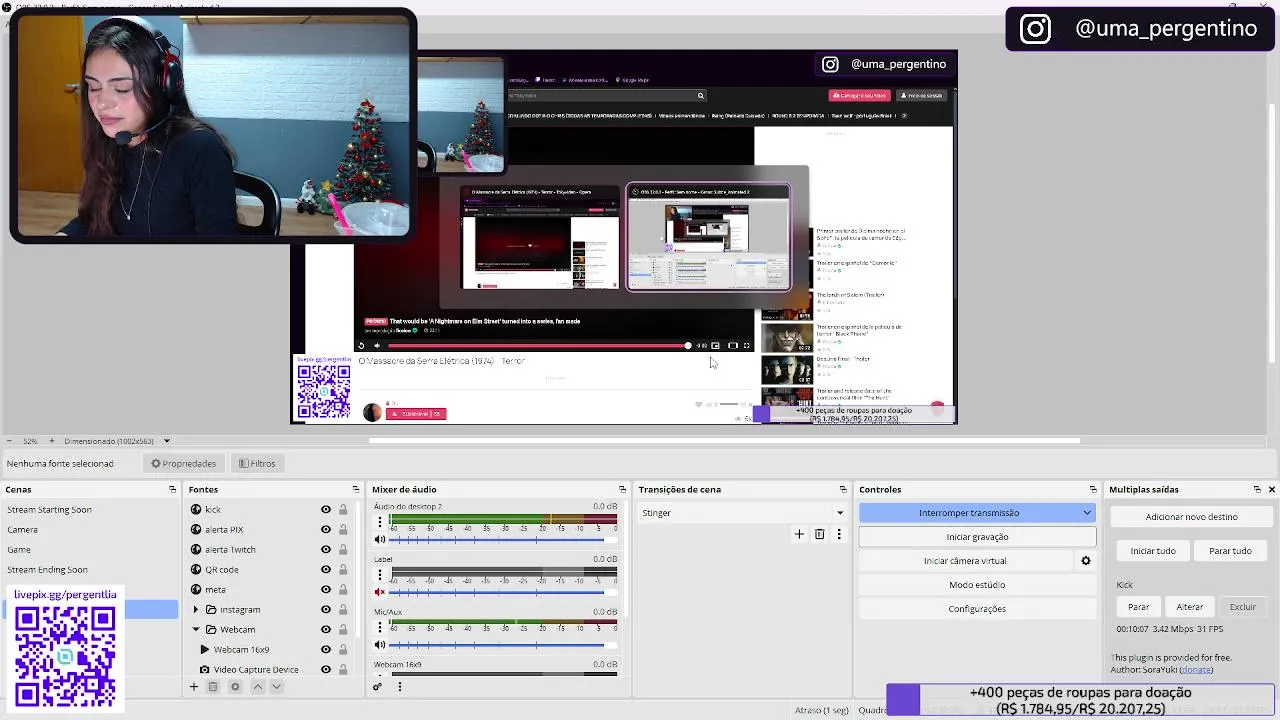Click Interromper transmissão to stop streaming
Image resolution: width=1280 pixels, height=720 pixels.
pyautogui.click(x=969, y=513)
